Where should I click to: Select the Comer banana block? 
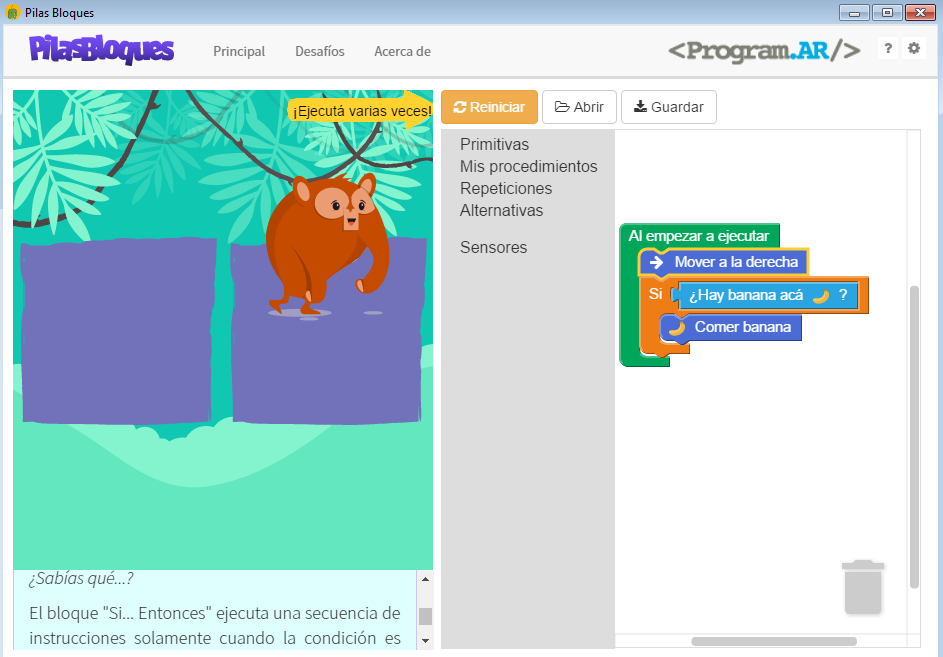coord(731,328)
